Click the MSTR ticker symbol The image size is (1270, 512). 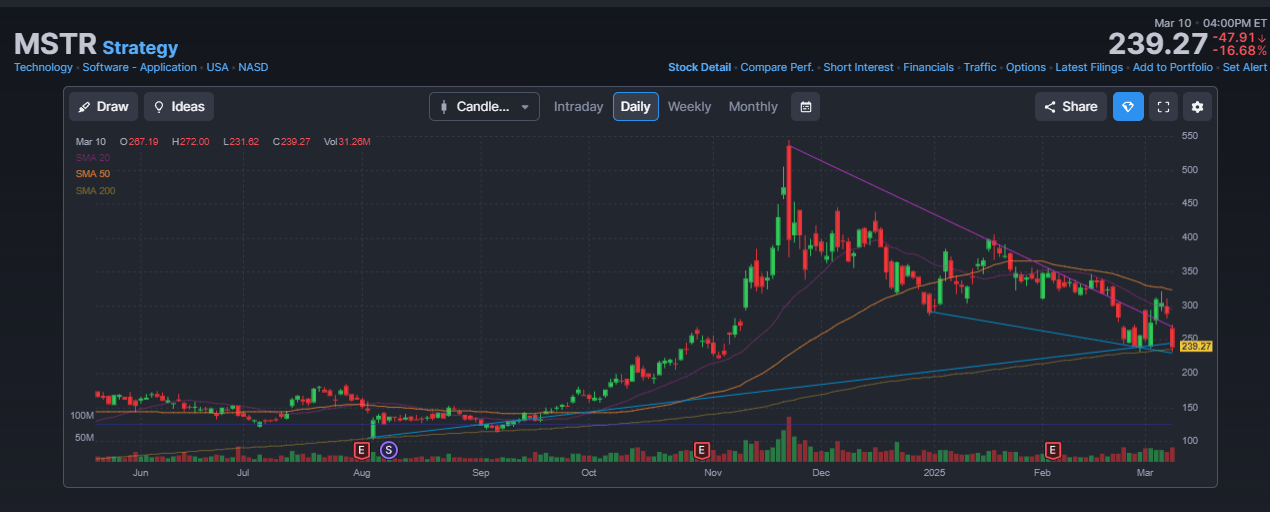point(55,44)
